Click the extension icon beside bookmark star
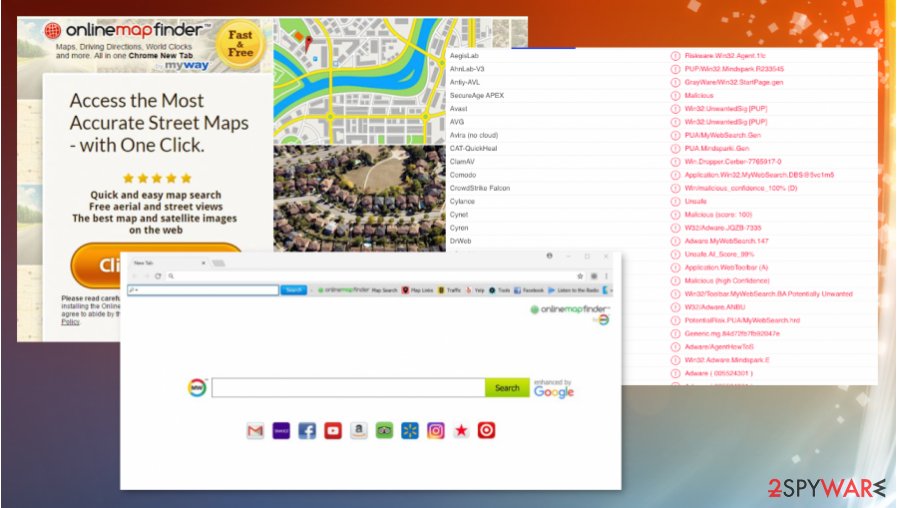 [x=594, y=276]
